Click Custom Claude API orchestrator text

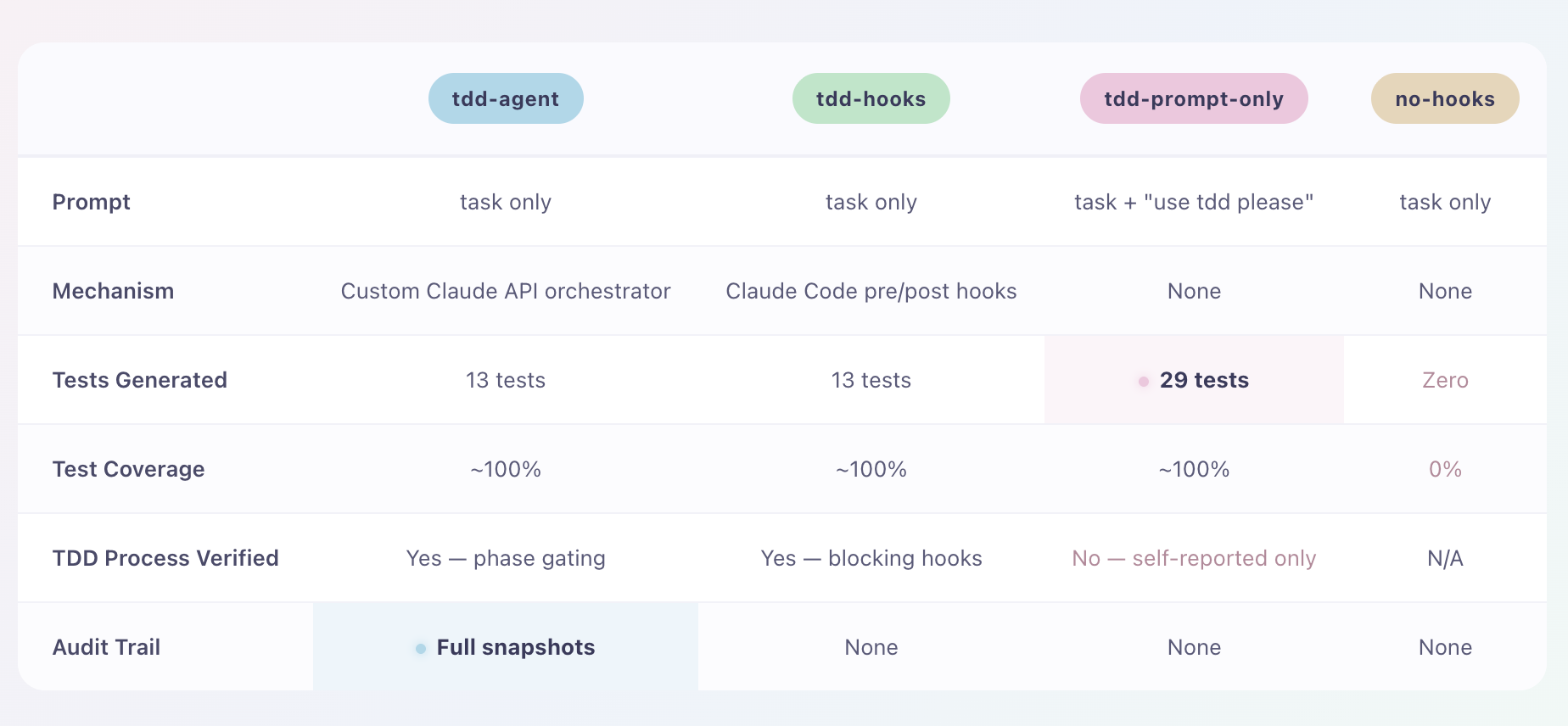tap(506, 291)
